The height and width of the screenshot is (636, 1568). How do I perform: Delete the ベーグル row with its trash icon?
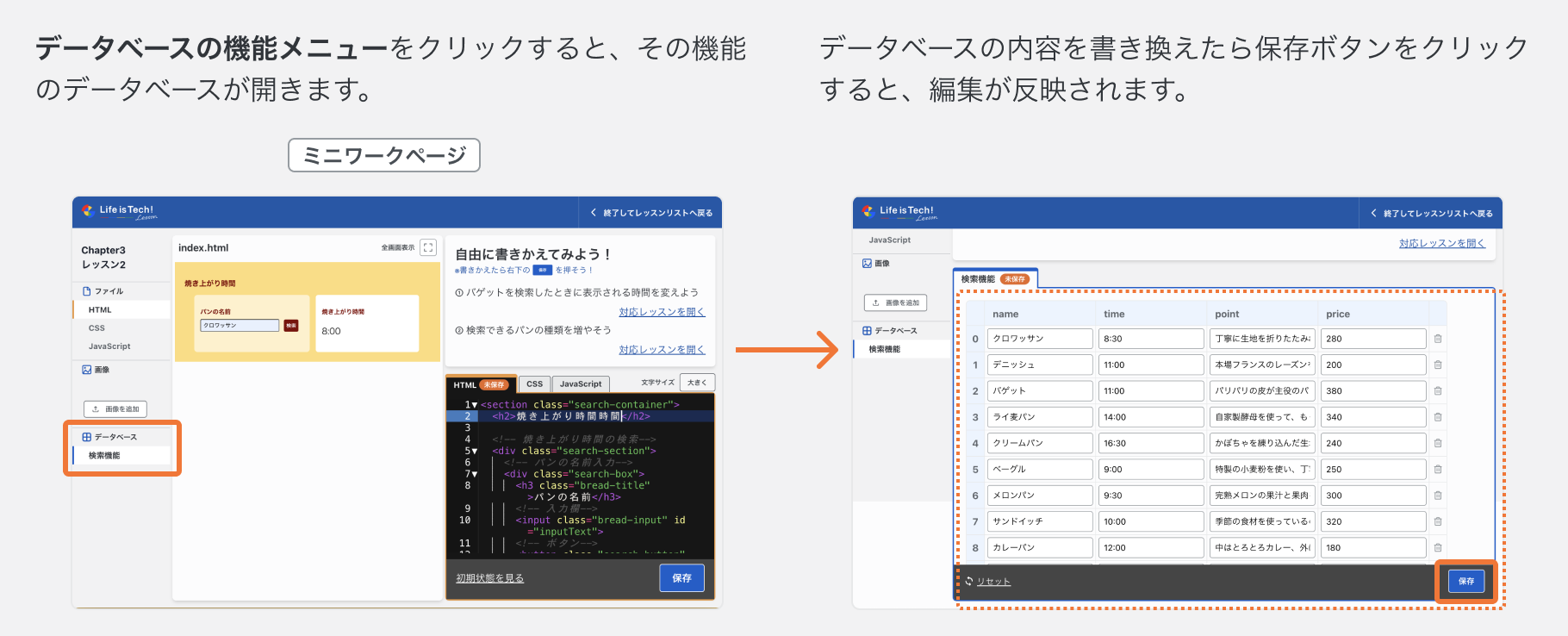[x=1438, y=470]
